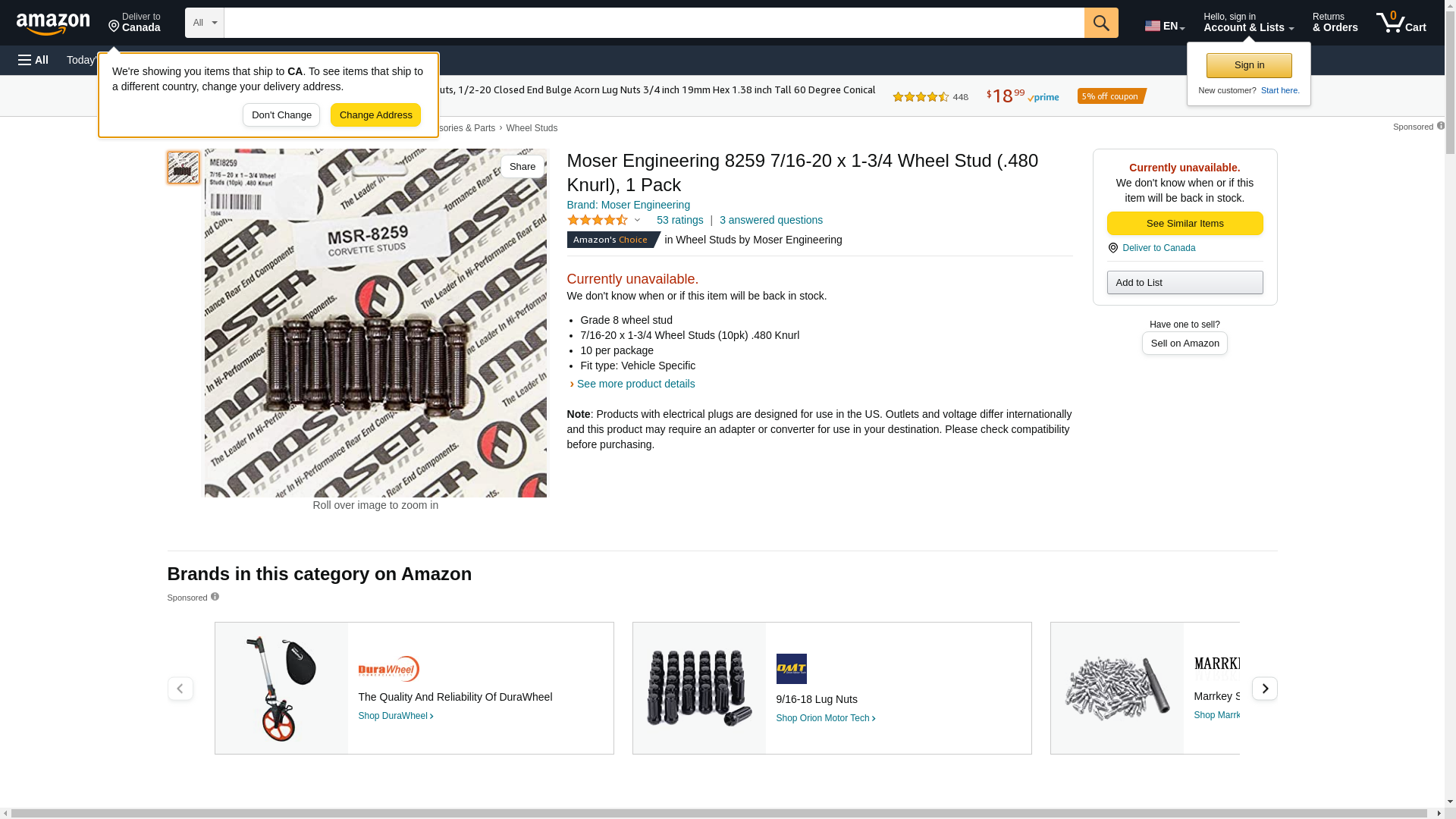Click the search magnifier button
The image size is (1456, 819).
(x=1101, y=23)
